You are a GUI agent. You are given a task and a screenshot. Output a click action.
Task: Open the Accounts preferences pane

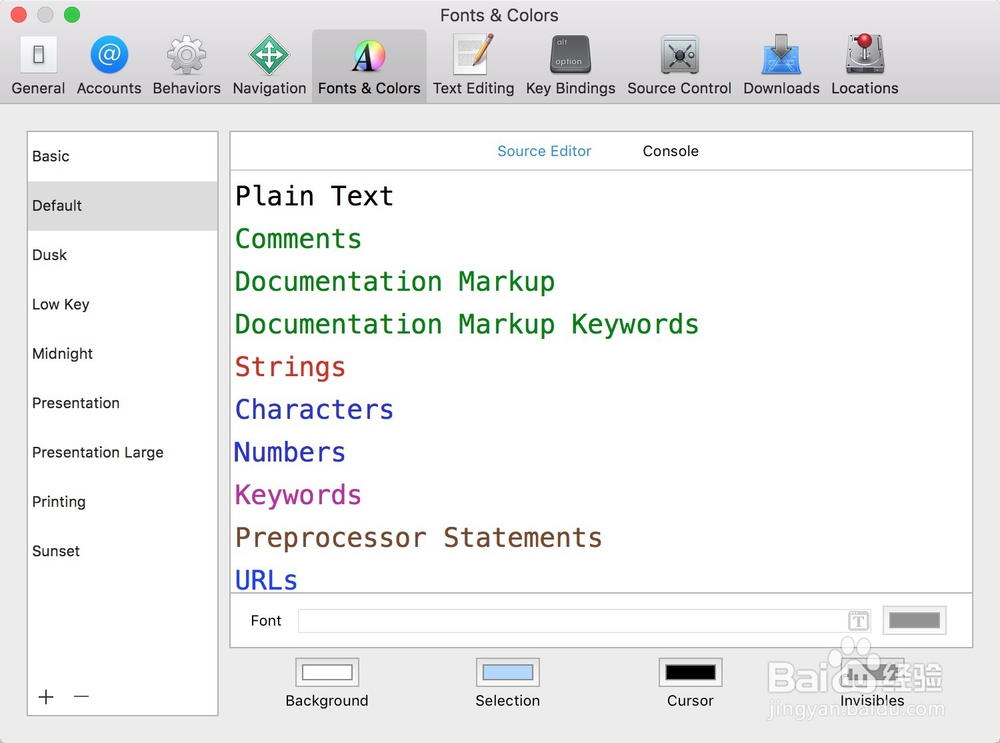click(x=109, y=65)
